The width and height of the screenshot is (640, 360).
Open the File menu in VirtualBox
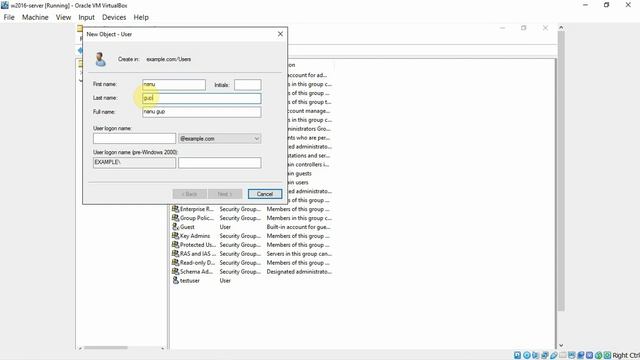coord(9,17)
